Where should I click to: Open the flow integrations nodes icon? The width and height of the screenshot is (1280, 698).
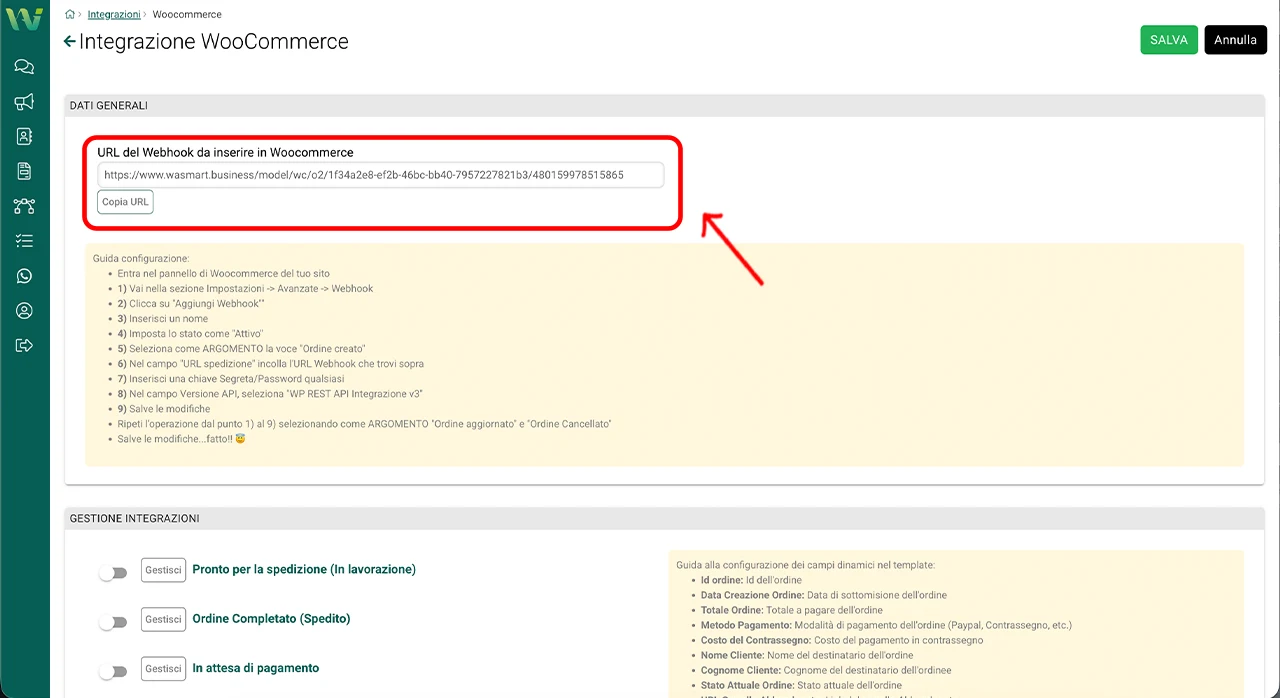point(24,207)
